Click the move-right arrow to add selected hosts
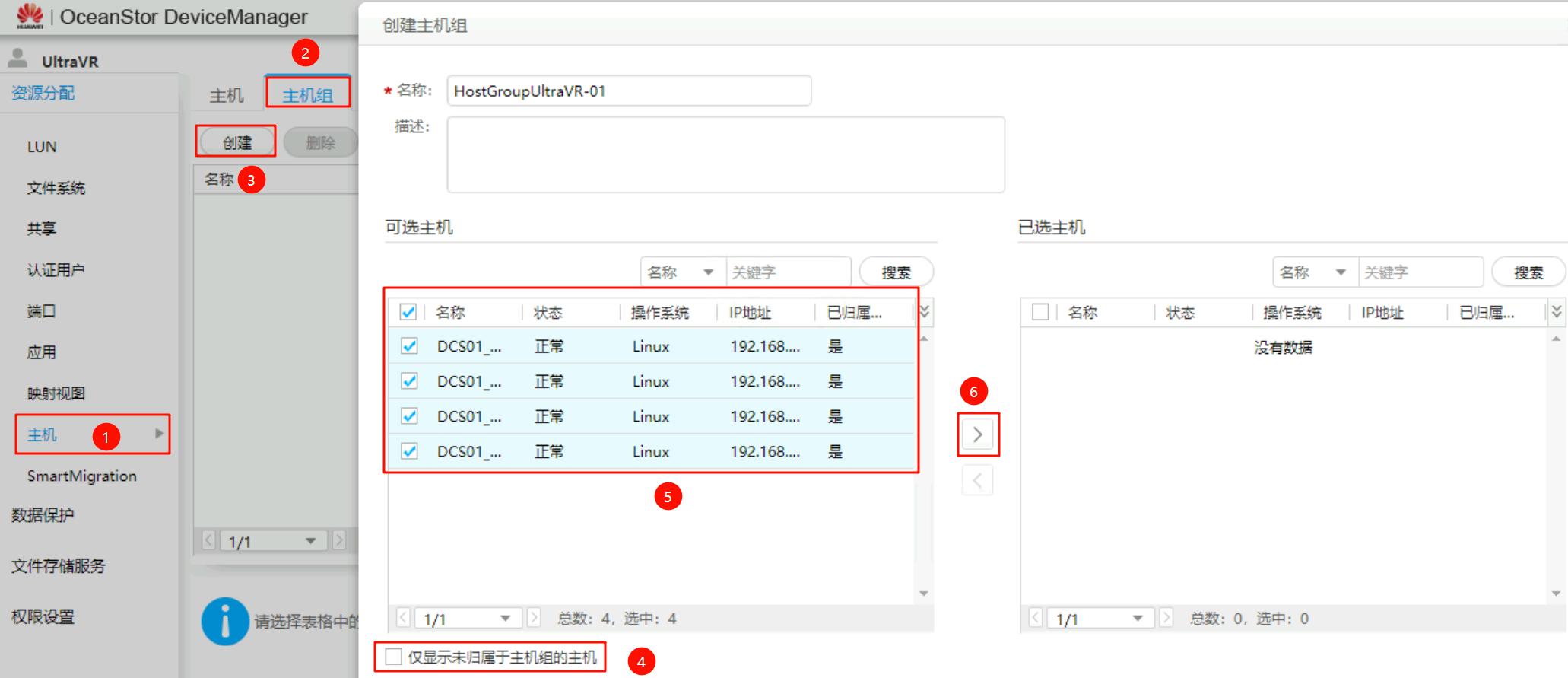 pyautogui.click(x=977, y=434)
